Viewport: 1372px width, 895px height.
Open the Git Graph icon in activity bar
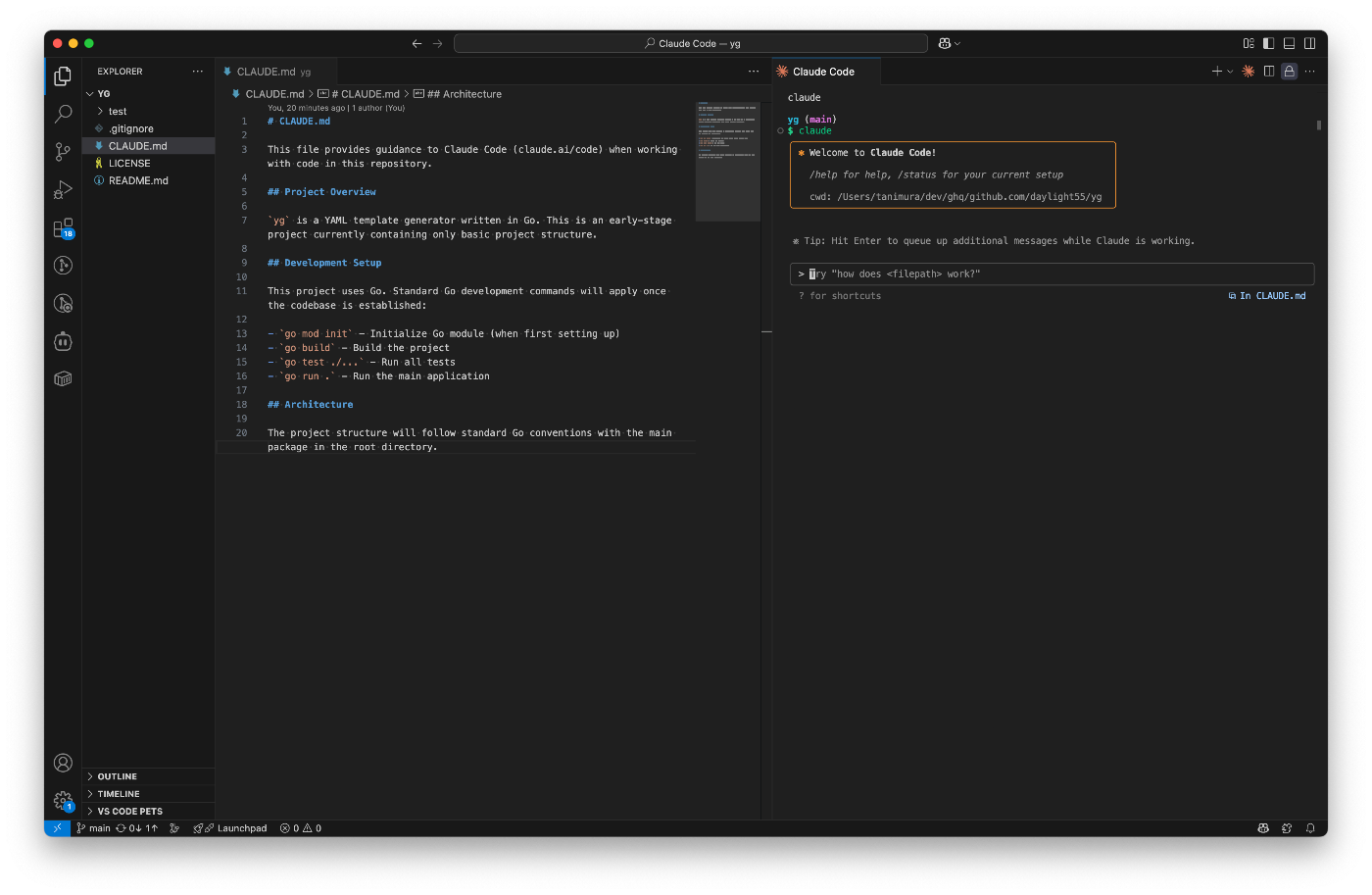pyautogui.click(x=63, y=266)
